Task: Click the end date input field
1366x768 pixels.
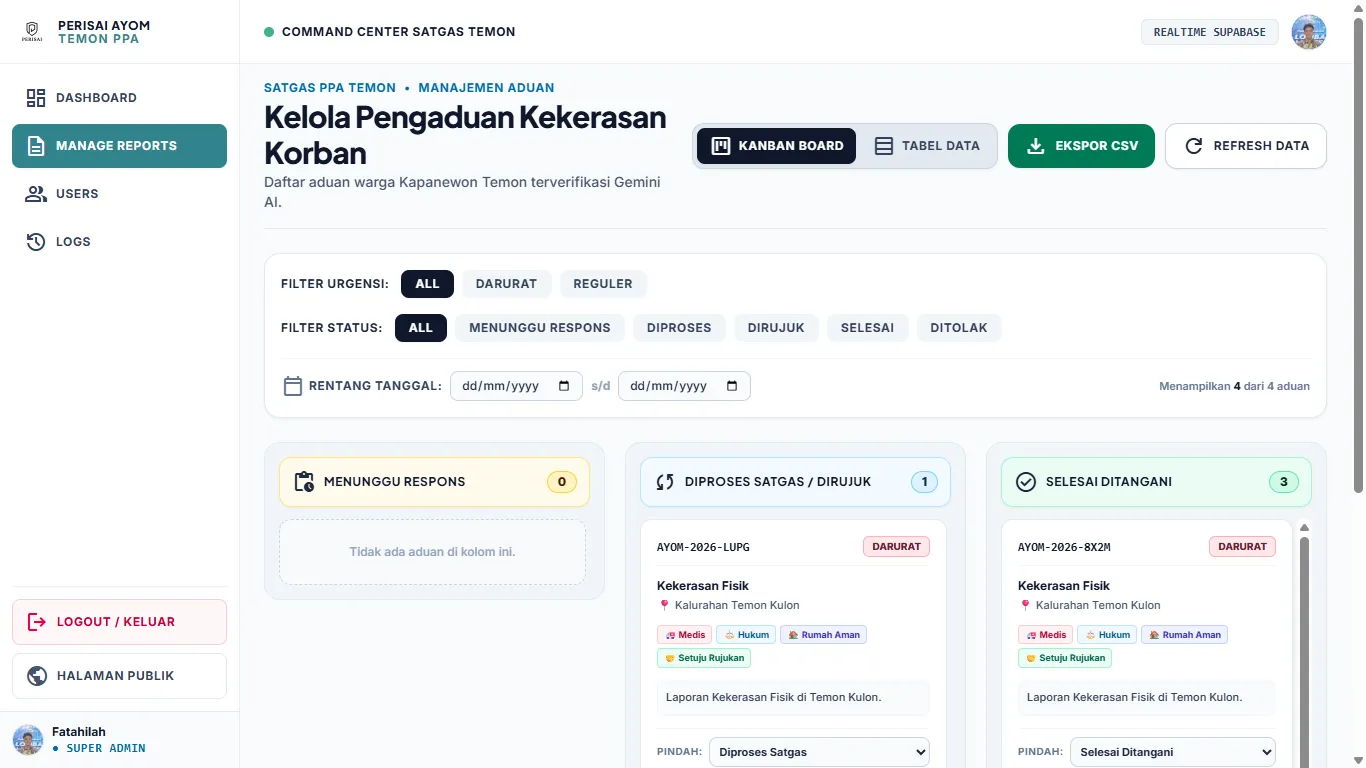Action: [x=684, y=386]
